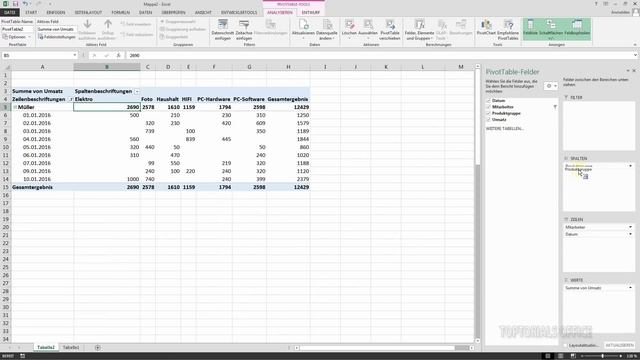Enable the Layoutaktualisierung zurückstellen checkbox
The height and width of the screenshot is (360, 640).
tap(566, 345)
